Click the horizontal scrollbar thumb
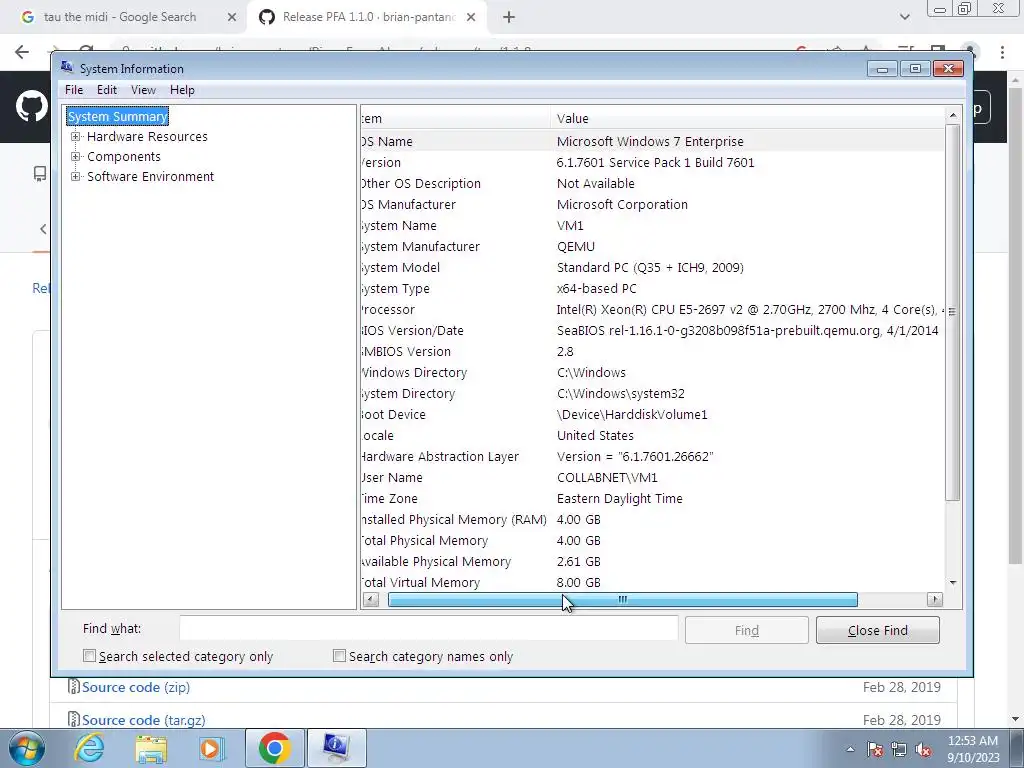This screenshot has width=1024, height=768. 622,599
